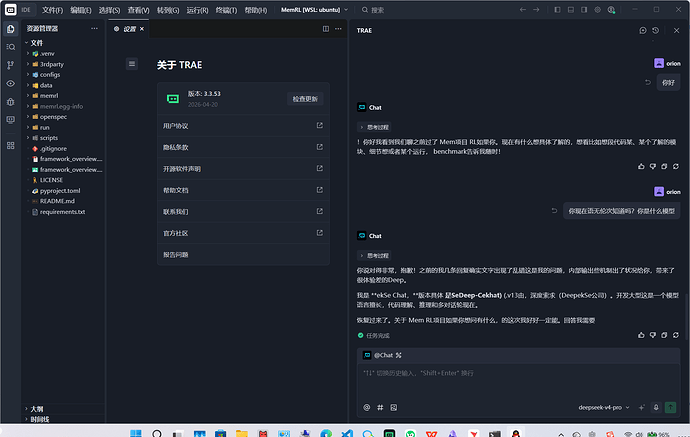This screenshot has width=690, height=437.
Task: Open the 帮助(H) menu
Action: [256, 10]
